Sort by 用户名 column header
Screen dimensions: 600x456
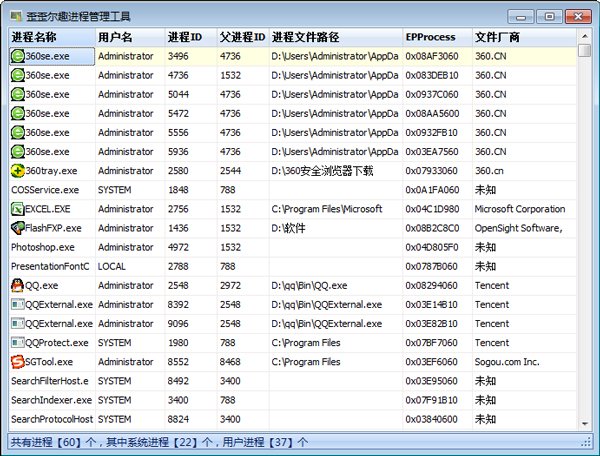[x=130, y=37]
